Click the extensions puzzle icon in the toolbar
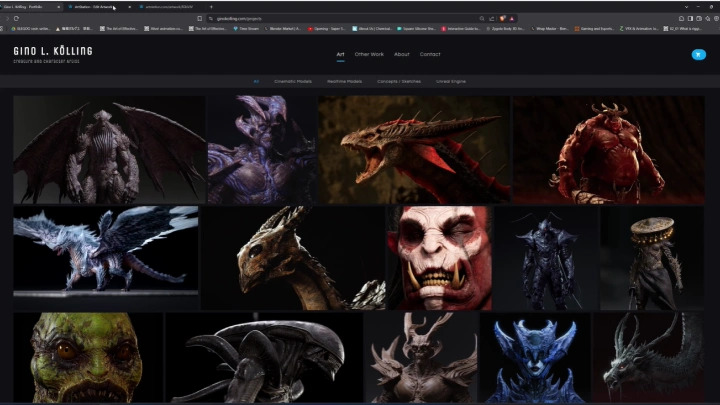The width and height of the screenshot is (720, 405). tap(681, 18)
